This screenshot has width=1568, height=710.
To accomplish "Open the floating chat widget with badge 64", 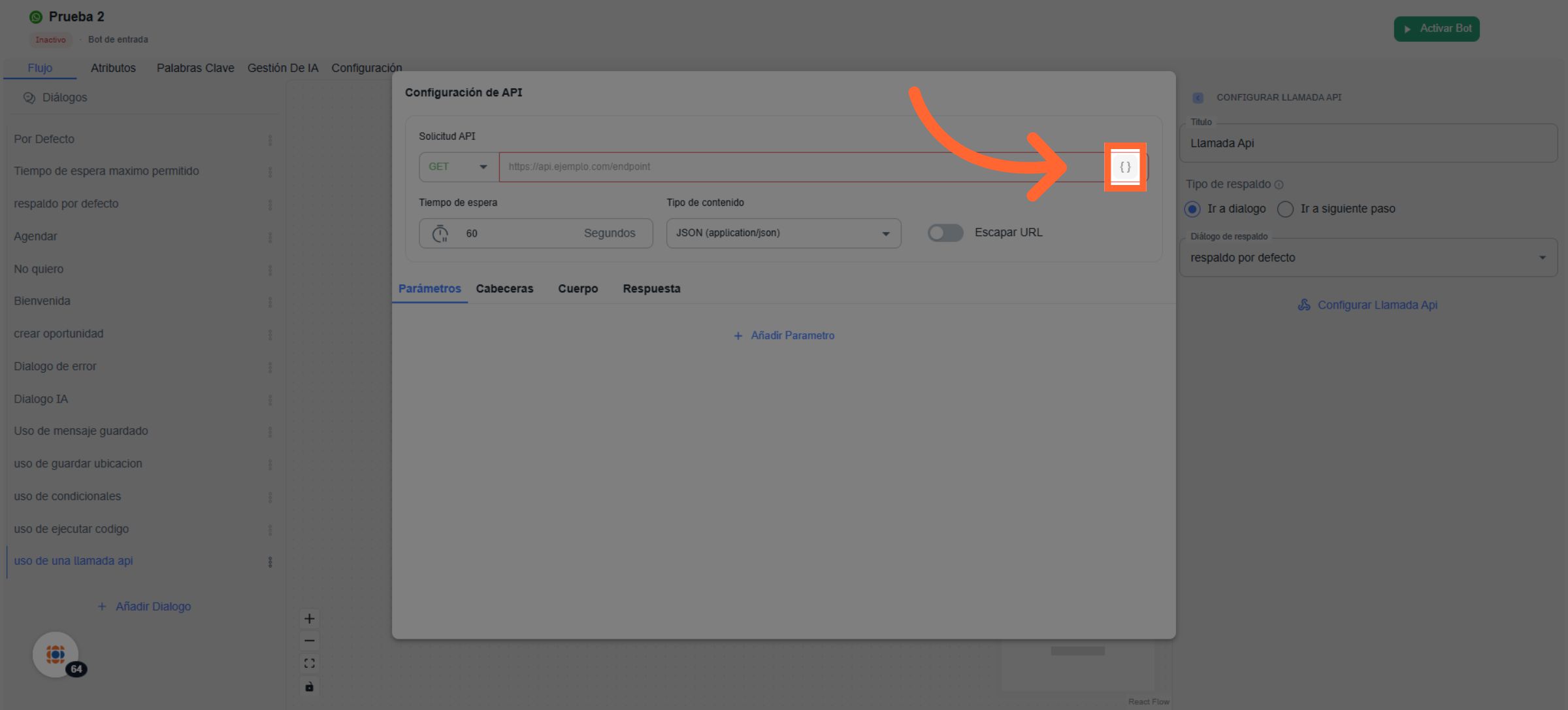I will coord(56,654).
